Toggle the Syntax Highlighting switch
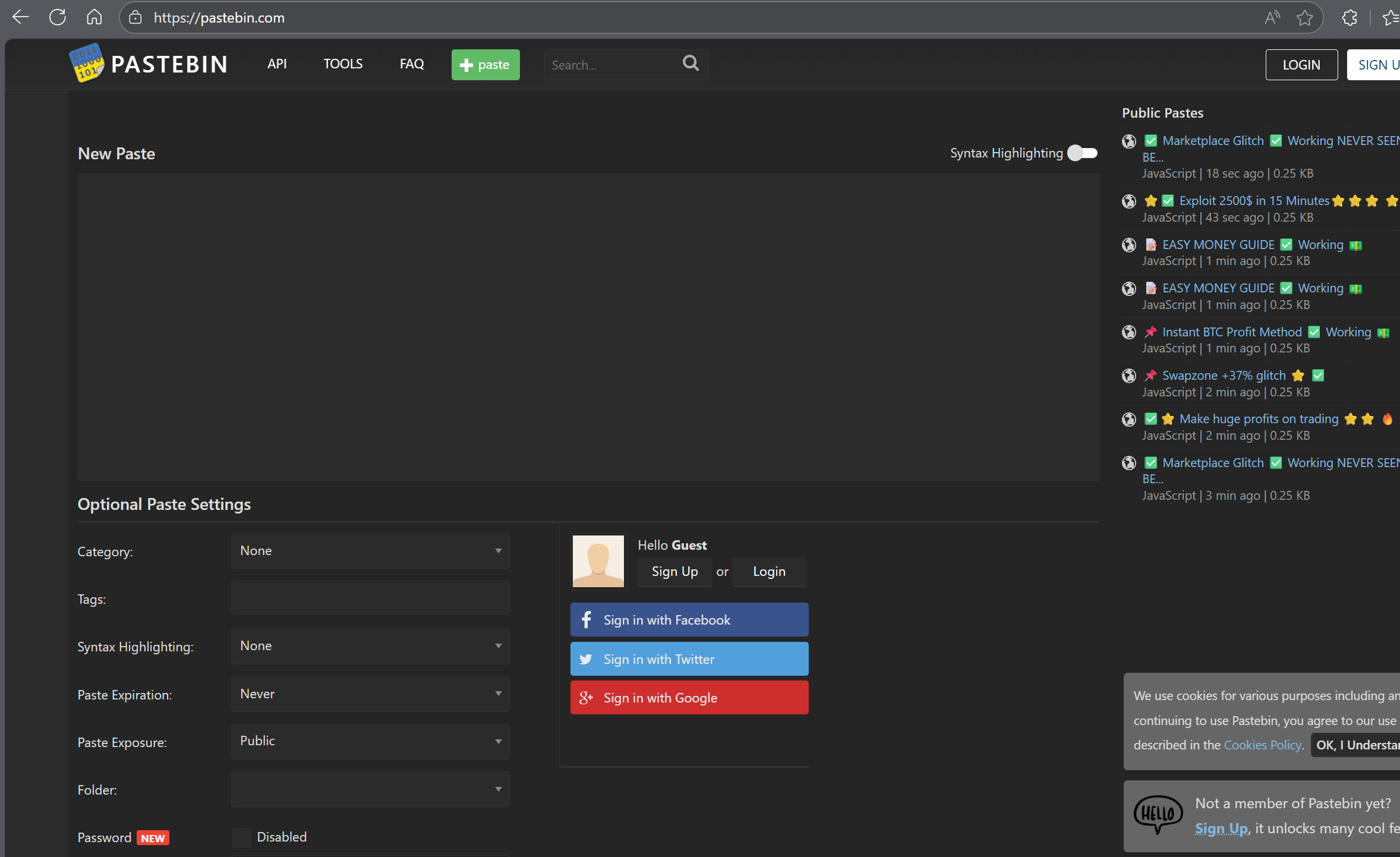The width and height of the screenshot is (1400, 857). coord(1082,153)
